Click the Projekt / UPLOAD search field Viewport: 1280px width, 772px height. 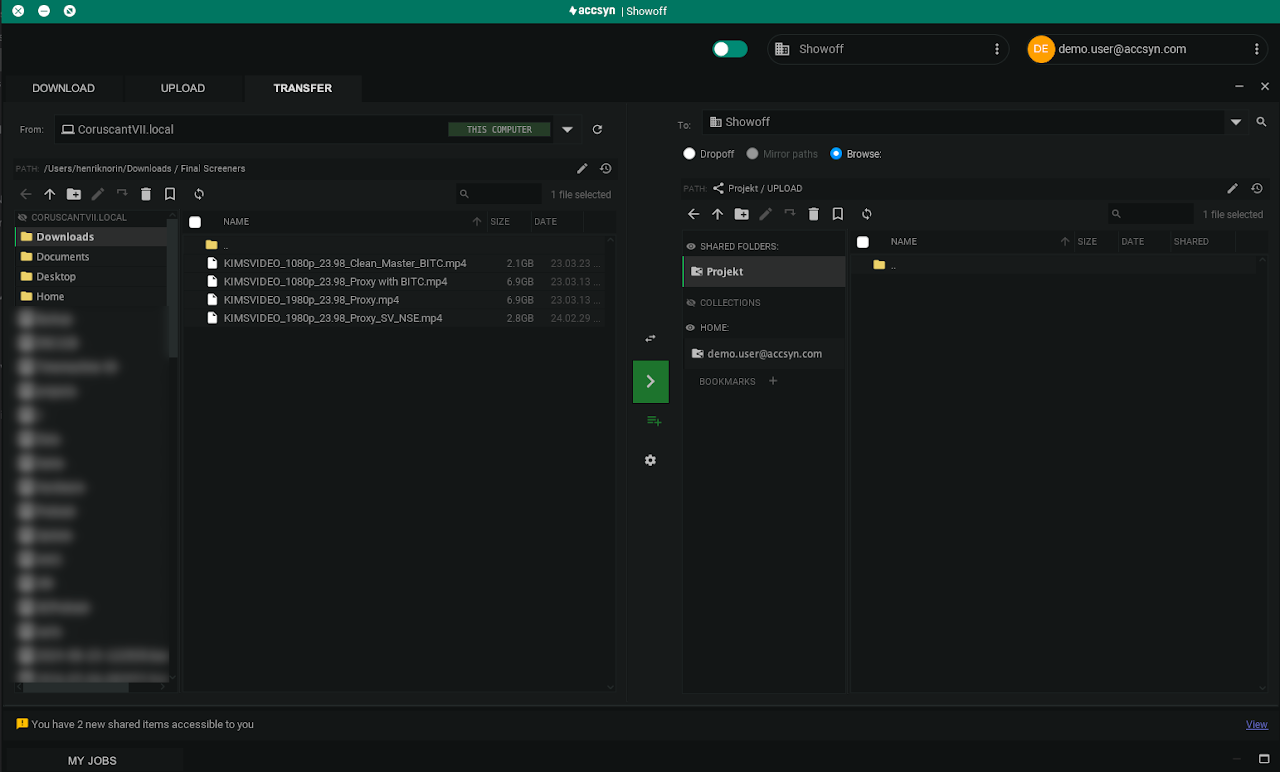pyautogui.click(x=1151, y=214)
